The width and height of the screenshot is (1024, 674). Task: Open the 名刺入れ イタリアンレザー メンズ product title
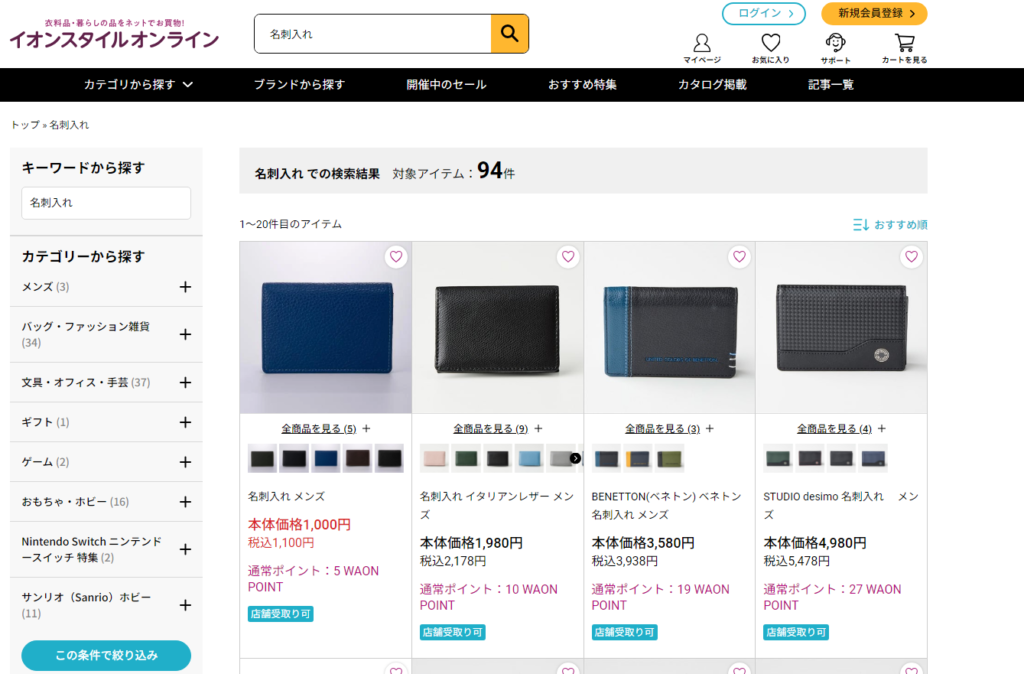click(497, 506)
